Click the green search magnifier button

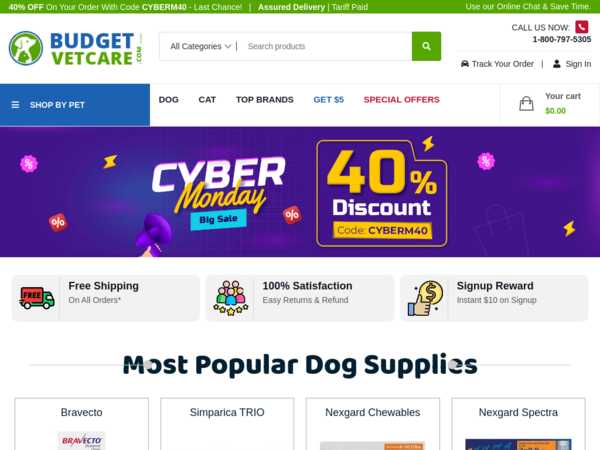coord(426,46)
